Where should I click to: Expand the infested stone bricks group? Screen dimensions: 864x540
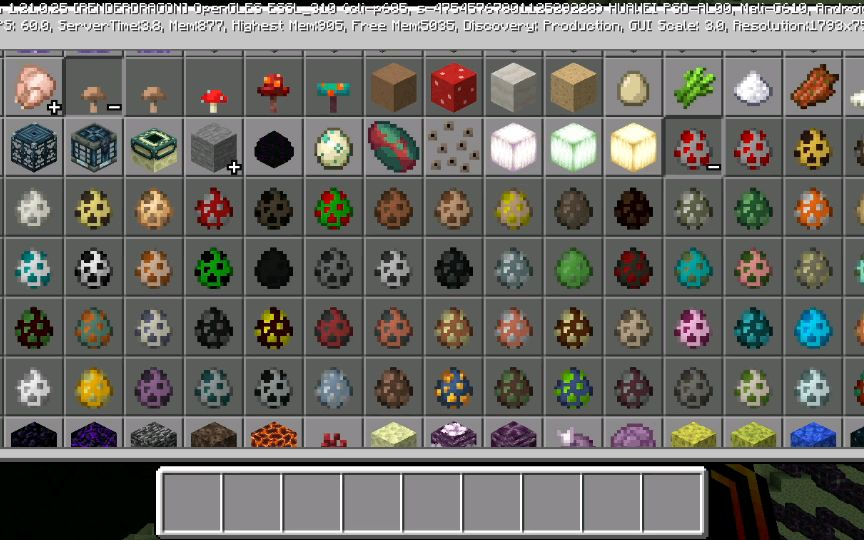(x=214, y=147)
